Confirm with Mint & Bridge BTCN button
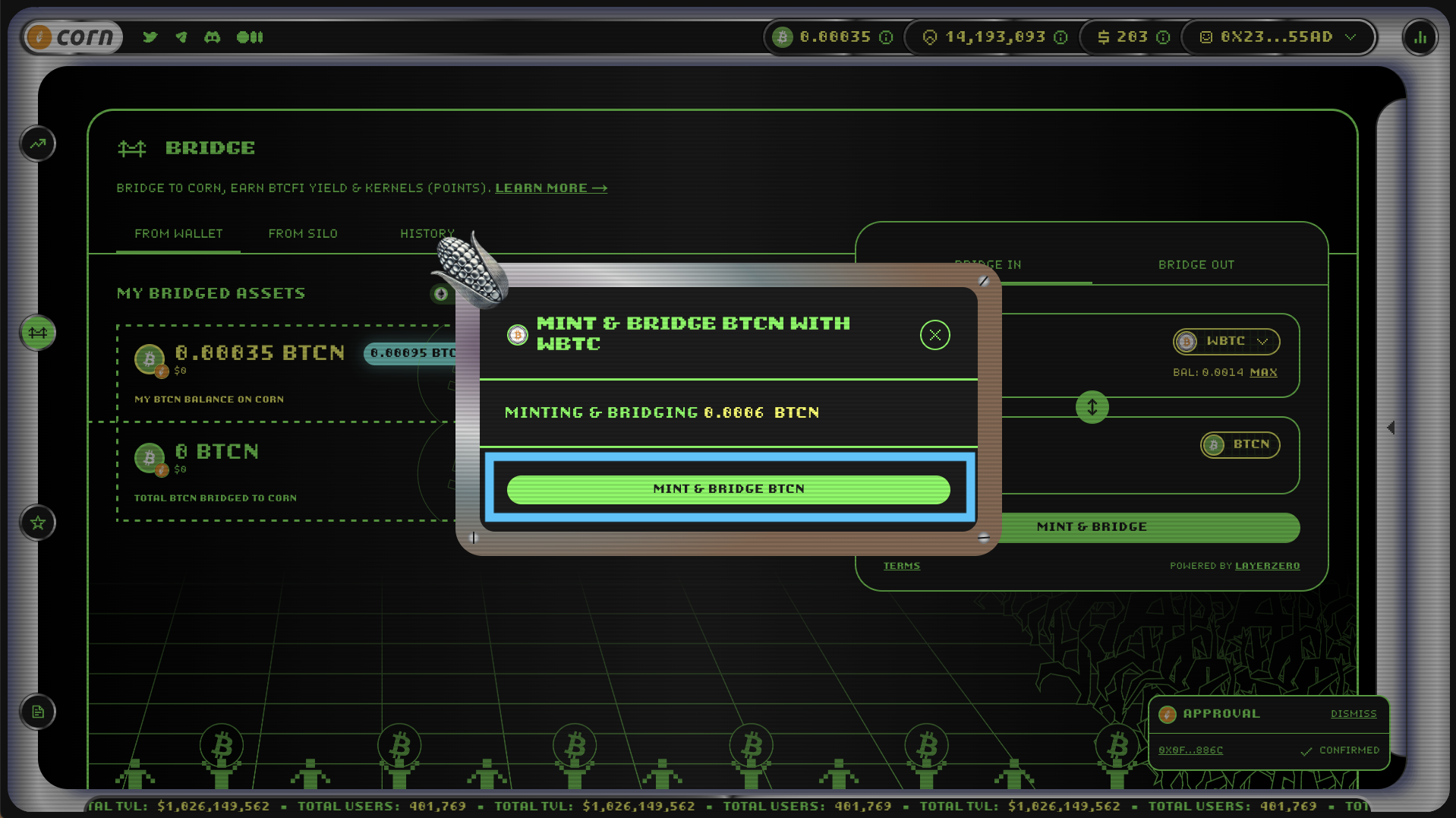The height and width of the screenshot is (818, 1456). coord(728,489)
